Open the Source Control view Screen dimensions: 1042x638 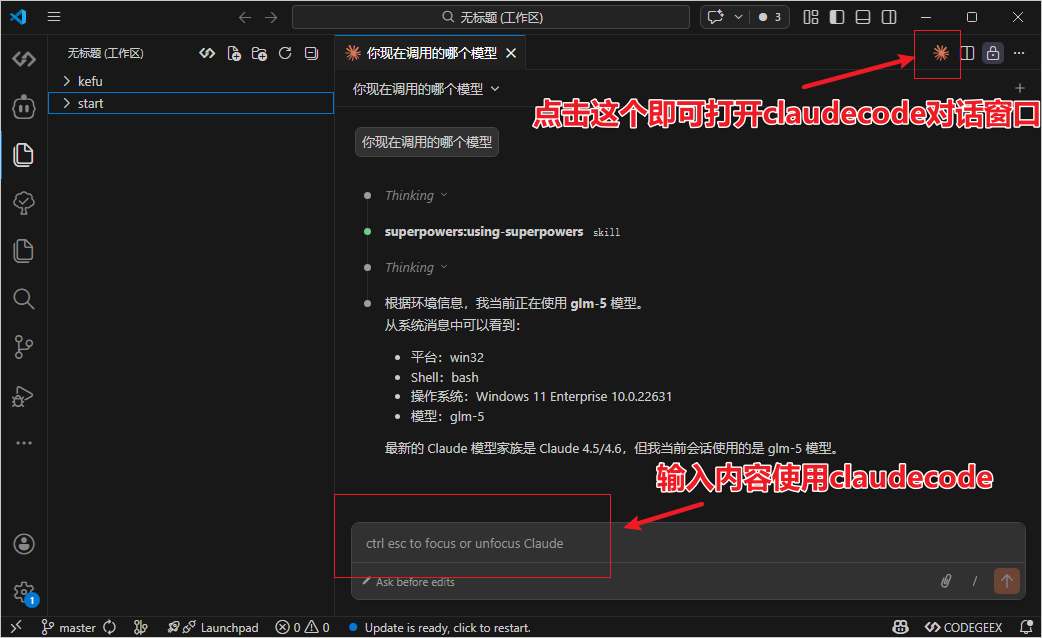click(24, 347)
